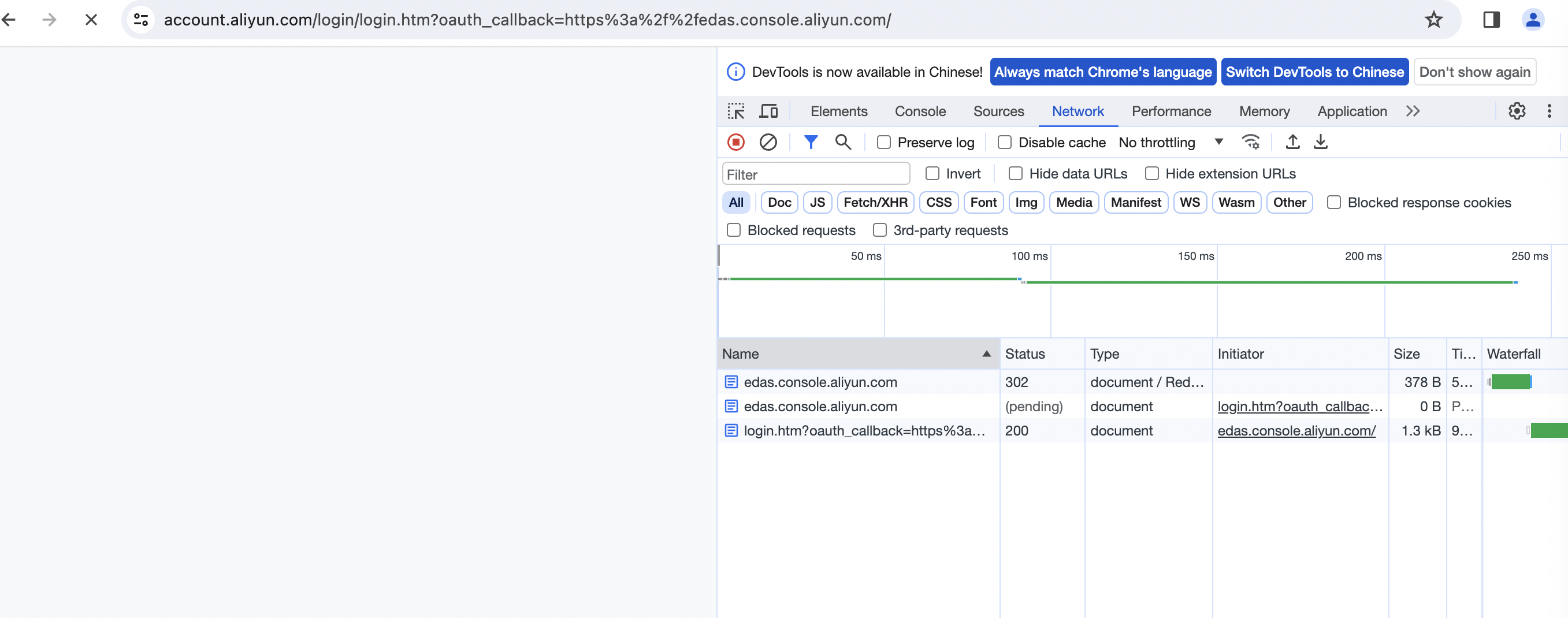
Task: Sort by Size column header
Action: (1417, 354)
